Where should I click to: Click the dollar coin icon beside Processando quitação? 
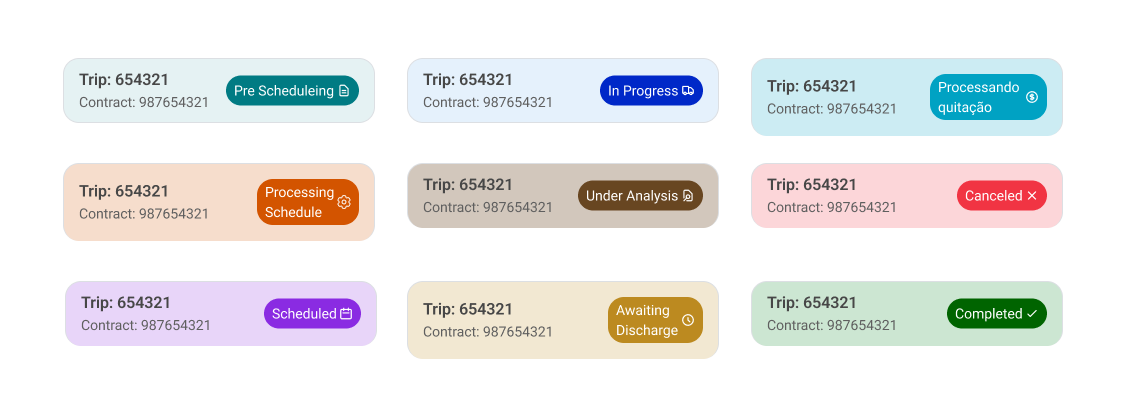click(x=1032, y=97)
